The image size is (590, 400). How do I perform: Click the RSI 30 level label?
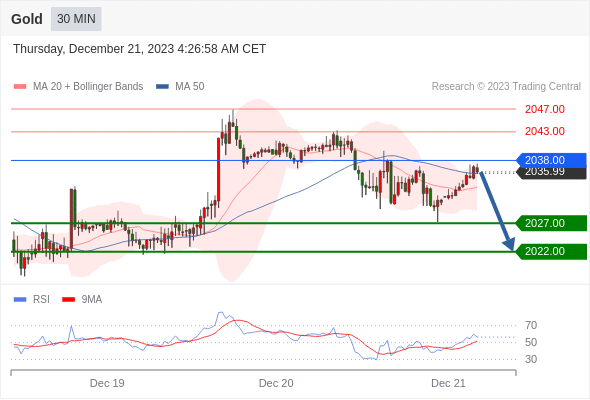click(x=531, y=359)
